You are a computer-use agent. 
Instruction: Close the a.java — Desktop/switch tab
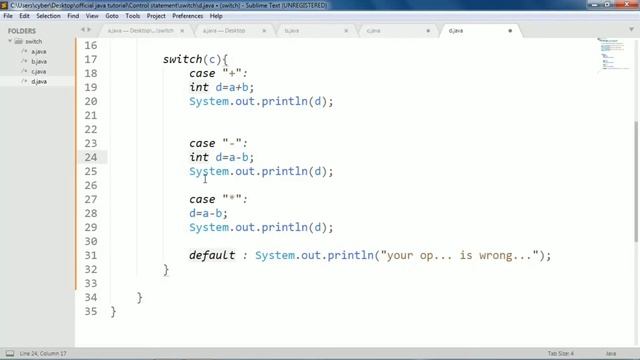[182, 31]
